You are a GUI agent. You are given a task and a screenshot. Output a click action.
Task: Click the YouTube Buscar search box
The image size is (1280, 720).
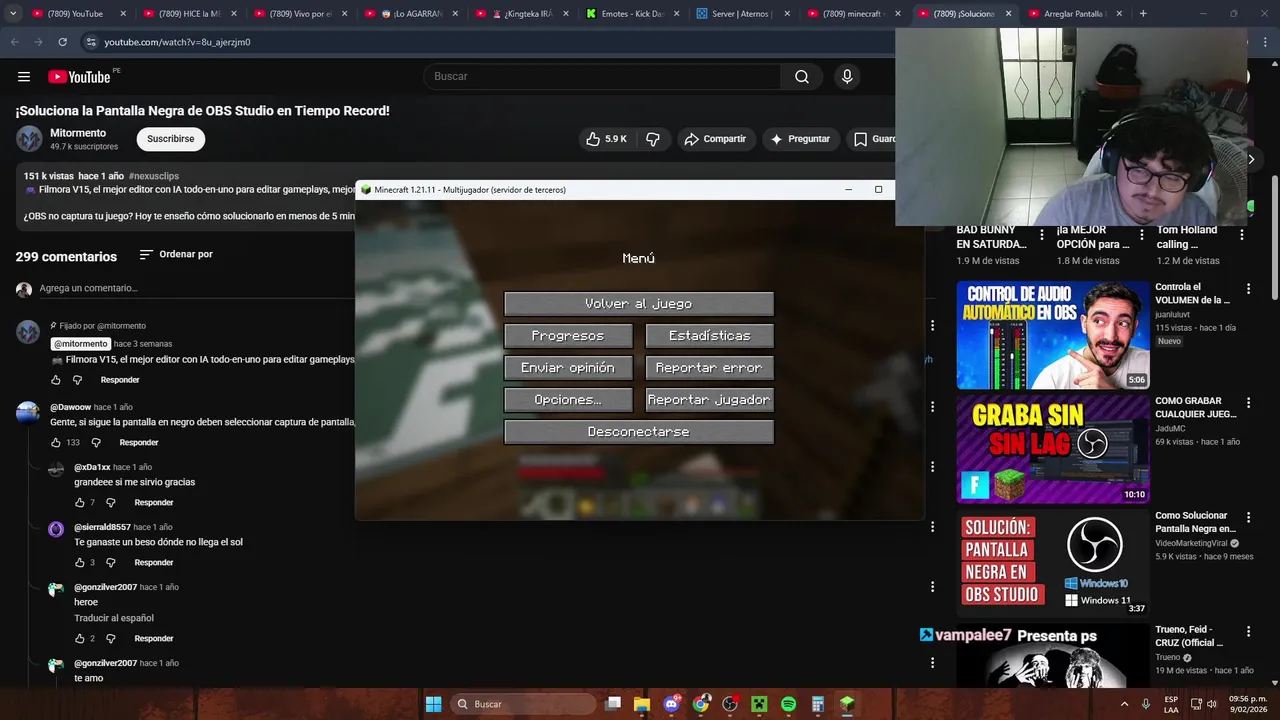point(602,77)
